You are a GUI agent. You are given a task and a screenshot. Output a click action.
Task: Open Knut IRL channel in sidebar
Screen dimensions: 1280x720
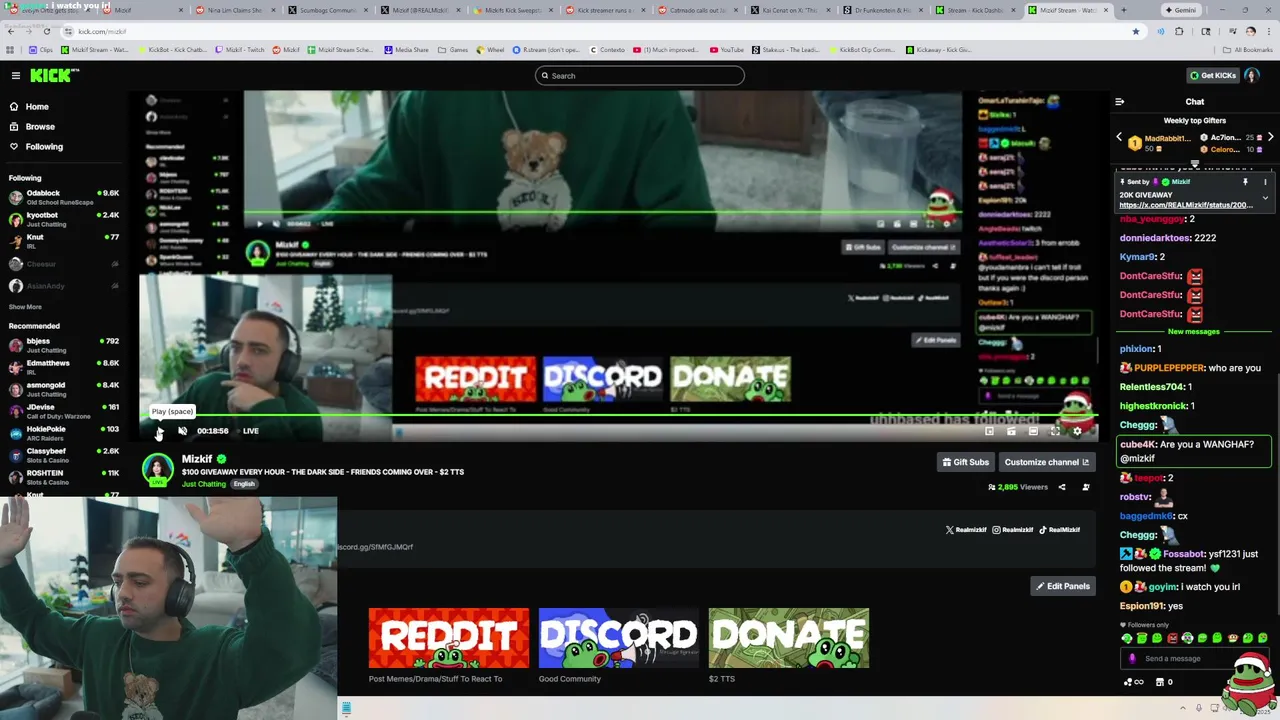(x=64, y=241)
